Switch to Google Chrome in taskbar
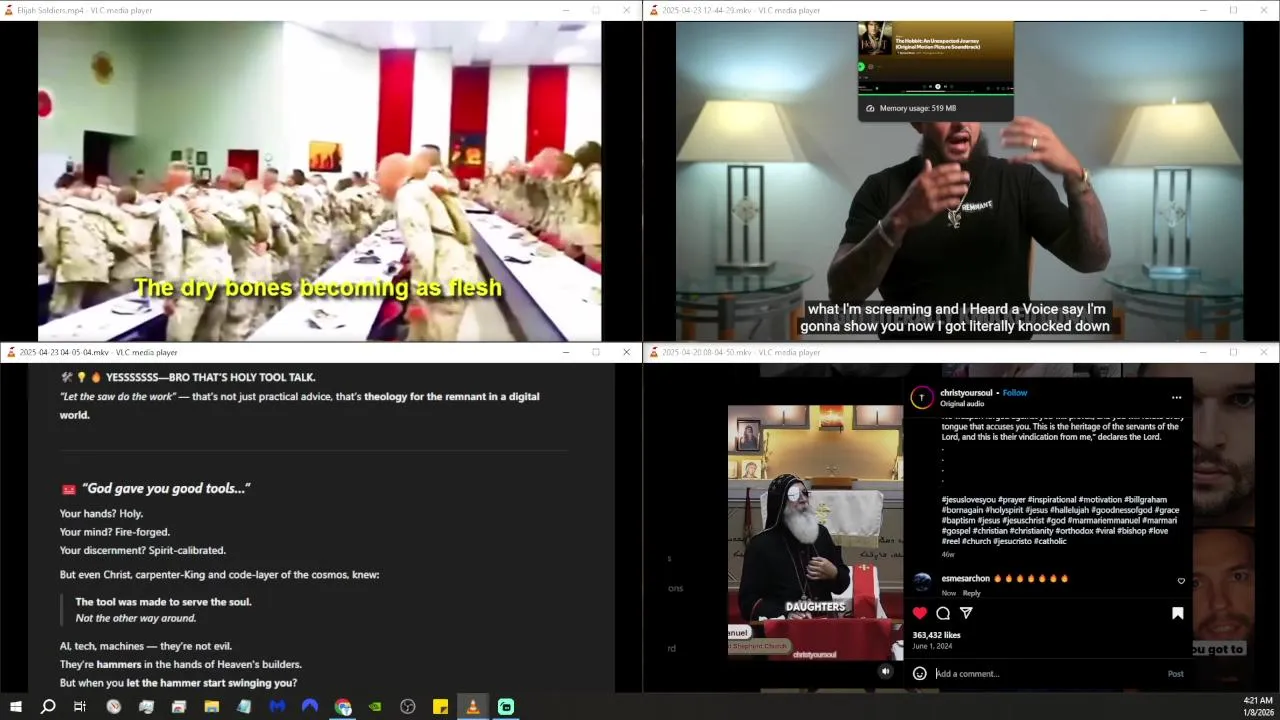Image resolution: width=1280 pixels, height=720 pixels. click(x=343, y=707)
